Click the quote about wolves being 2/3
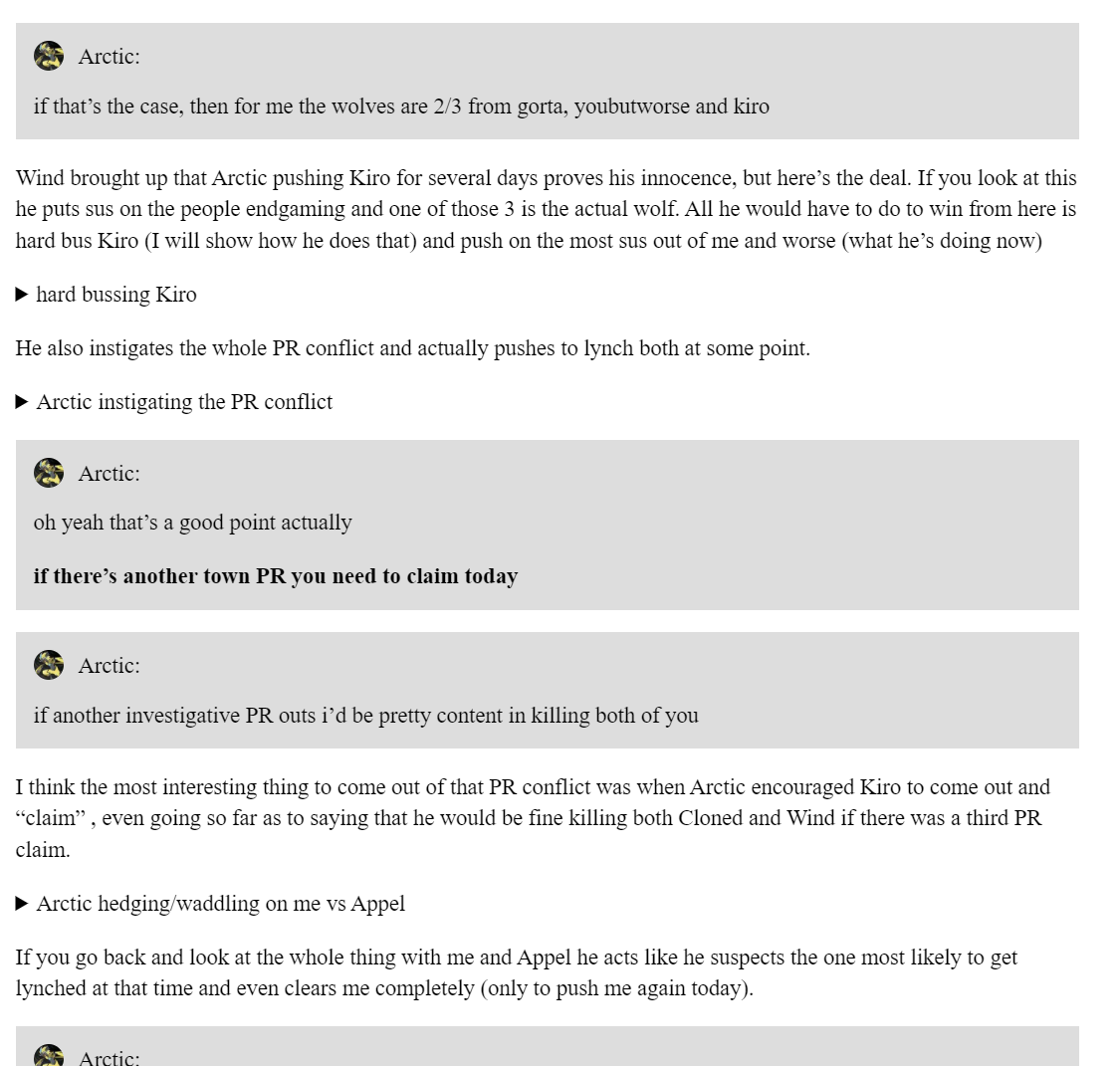The width and height of the screenshot is (1120, 1066). 401,107
